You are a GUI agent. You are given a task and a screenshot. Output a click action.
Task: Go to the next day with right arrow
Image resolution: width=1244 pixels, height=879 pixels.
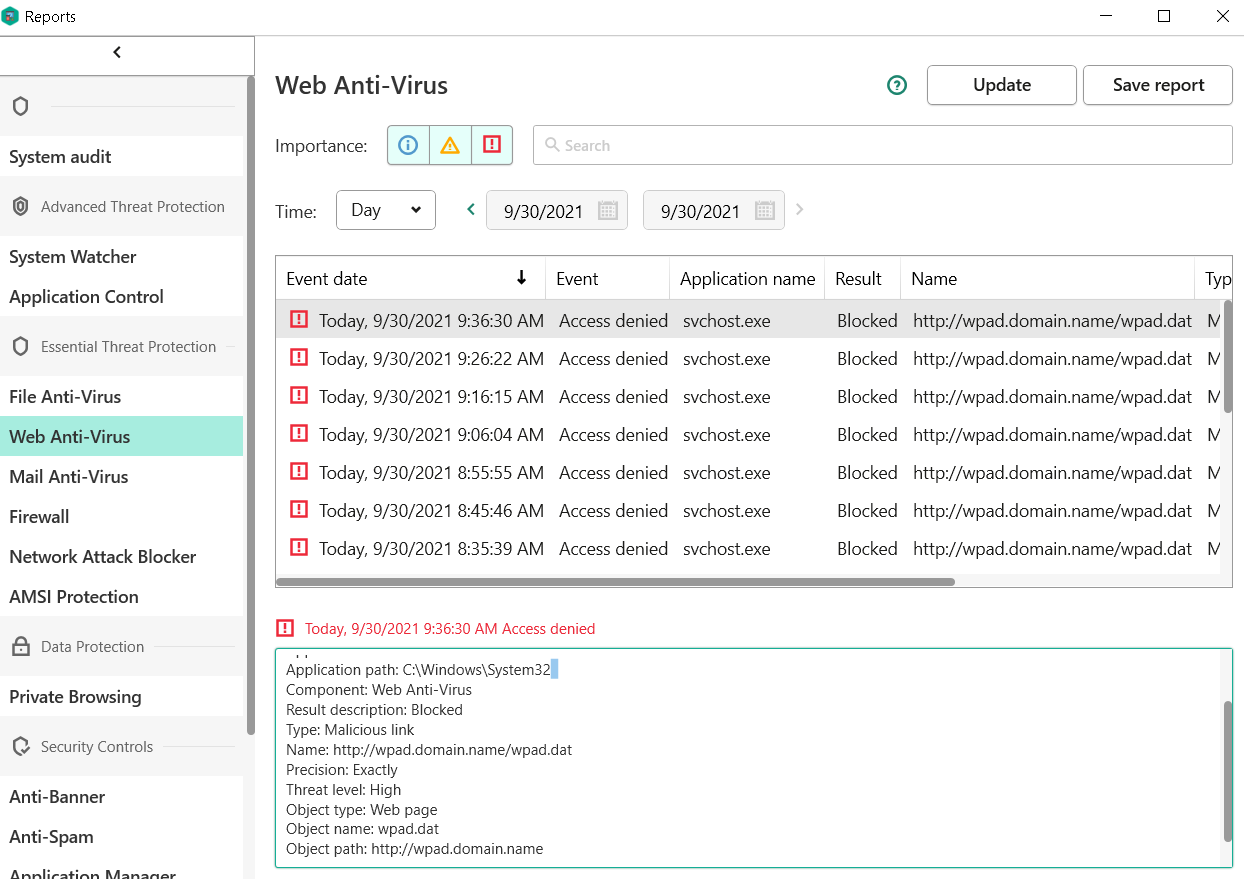coord(799,210)
